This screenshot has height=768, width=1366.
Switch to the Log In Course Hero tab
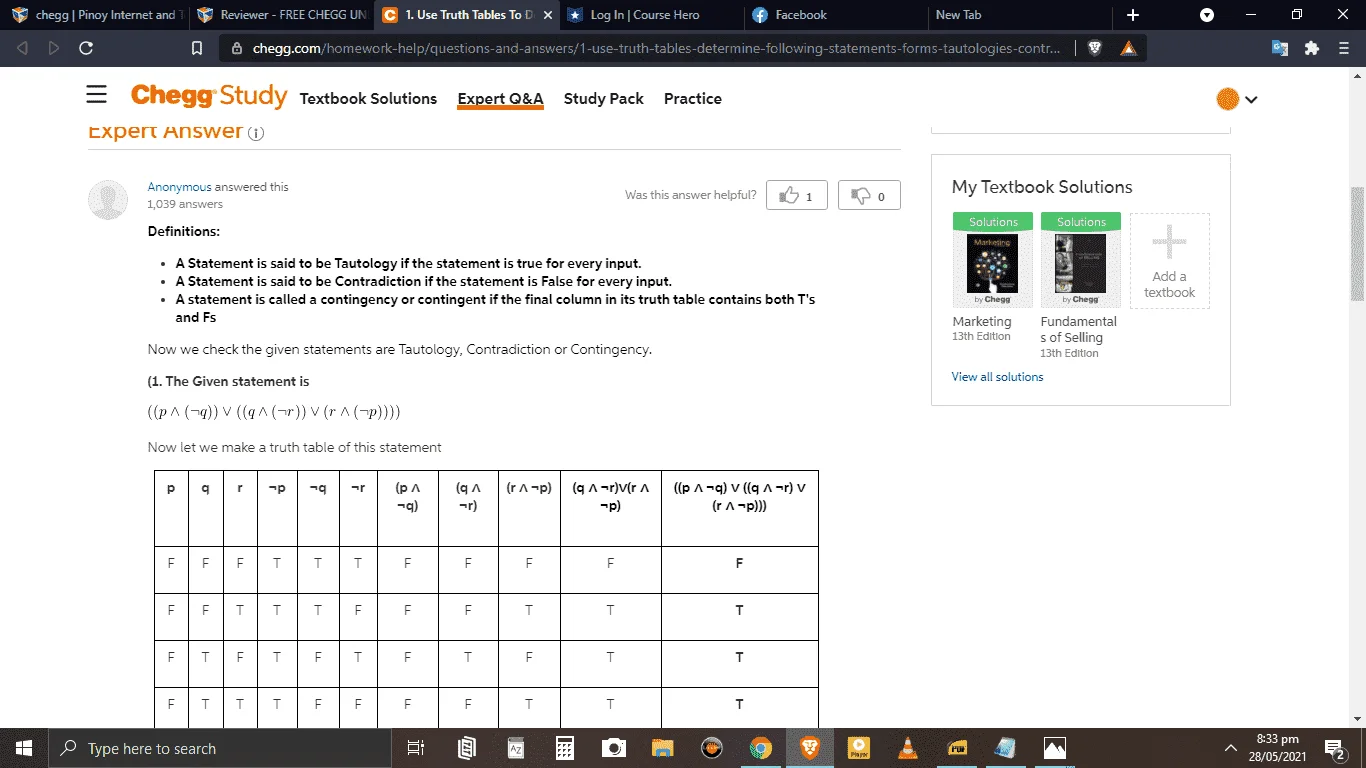pos(651,15)
